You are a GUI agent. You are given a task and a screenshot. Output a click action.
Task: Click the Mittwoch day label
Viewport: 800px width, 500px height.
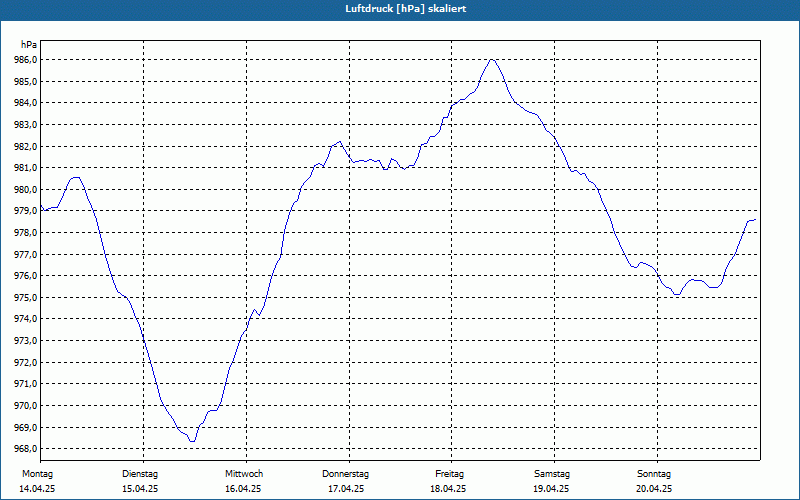[244, 474]
